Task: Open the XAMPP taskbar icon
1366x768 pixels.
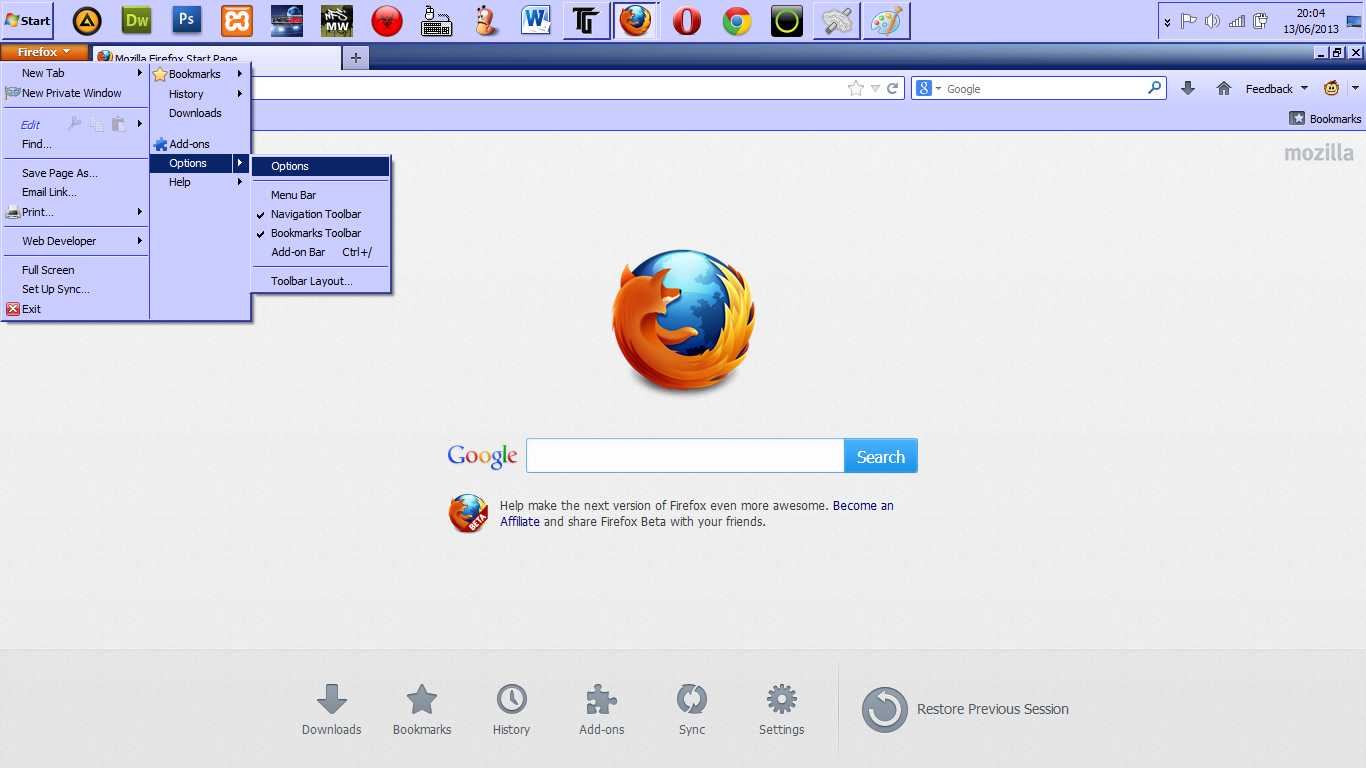Action: pos(237,20)
